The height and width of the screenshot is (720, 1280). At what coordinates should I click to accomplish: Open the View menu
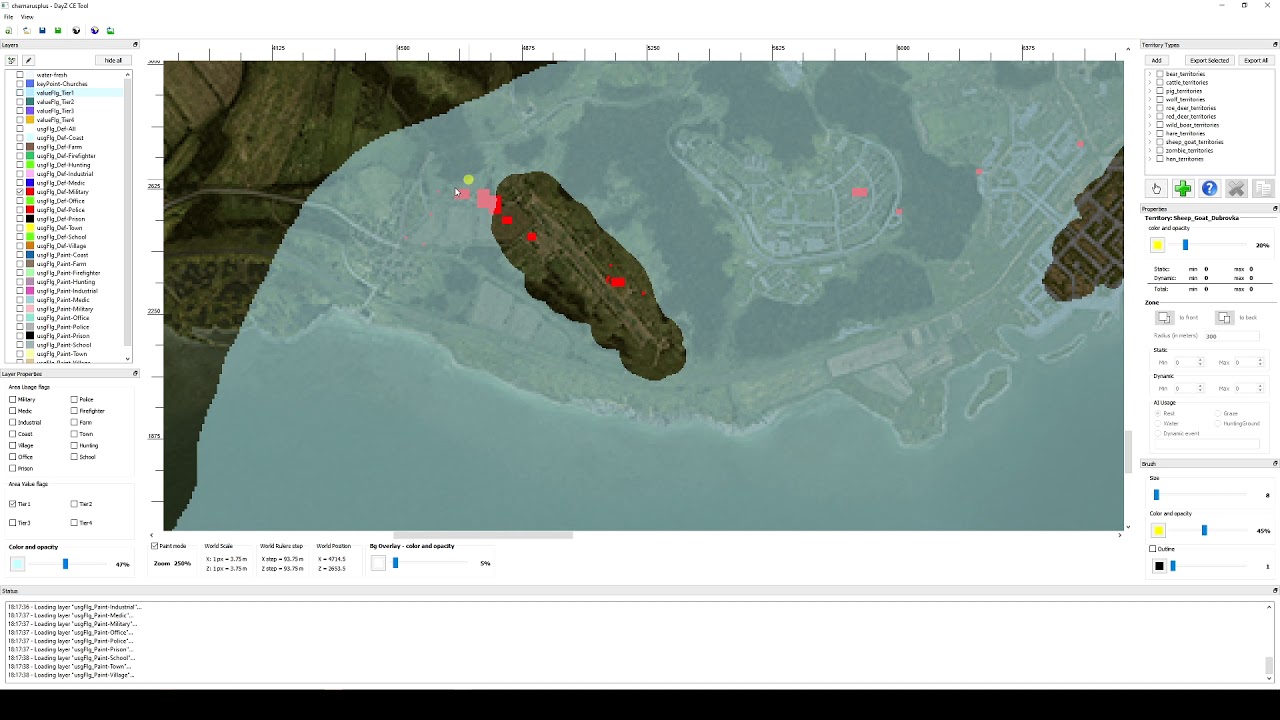(27, 17)
